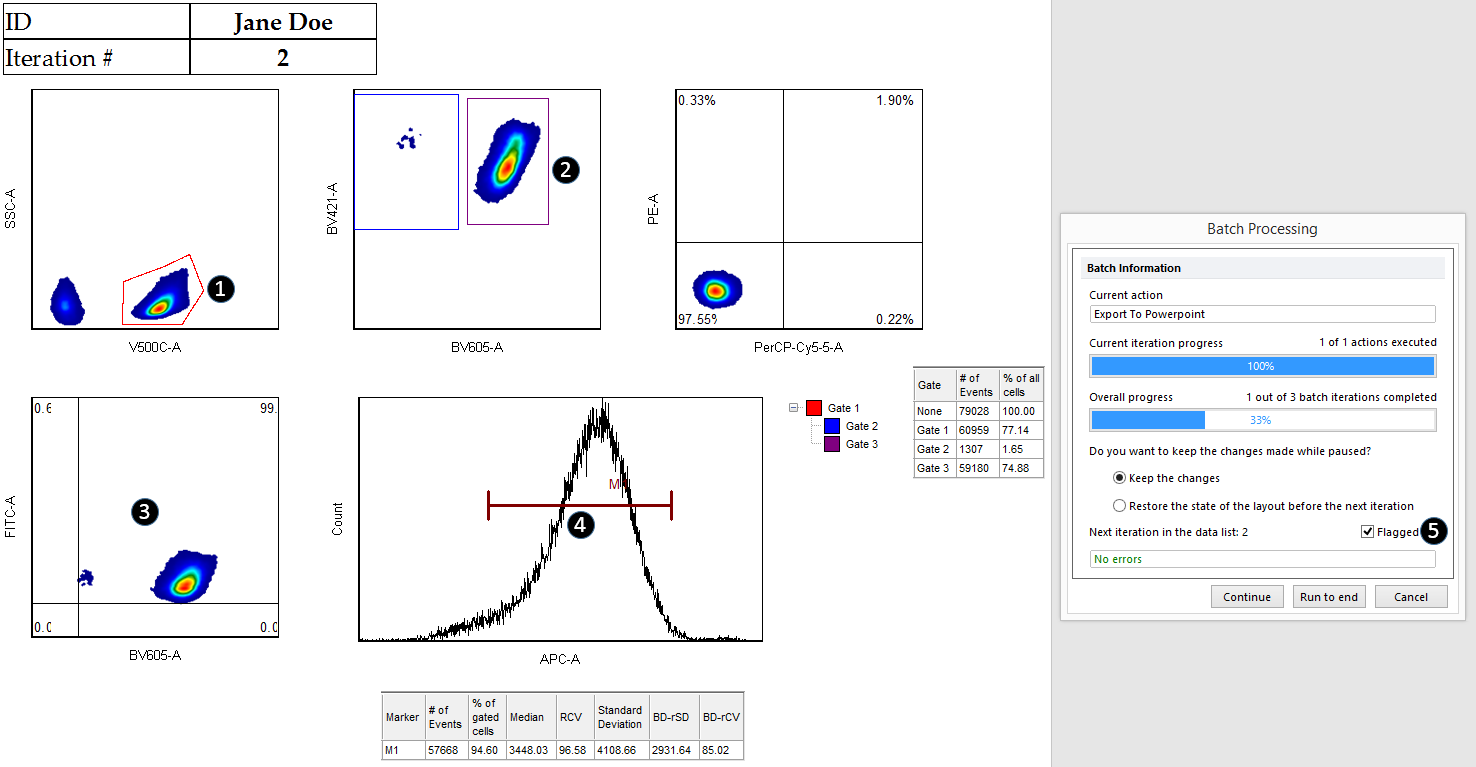Click the APC-A histogram x-axis label
Screen dimensions: 1476x767
pyautogui.click(x=559, y=659)
